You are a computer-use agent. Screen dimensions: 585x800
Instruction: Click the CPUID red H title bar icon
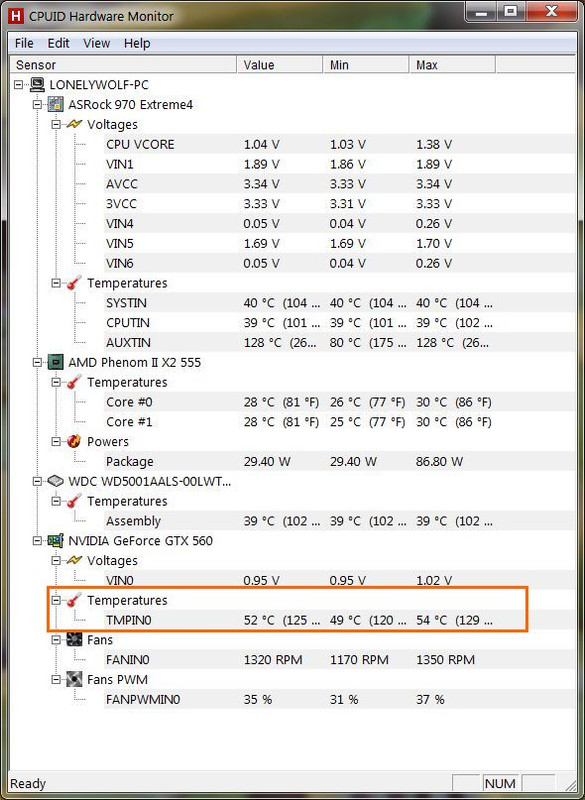click(x=16, y=16)
